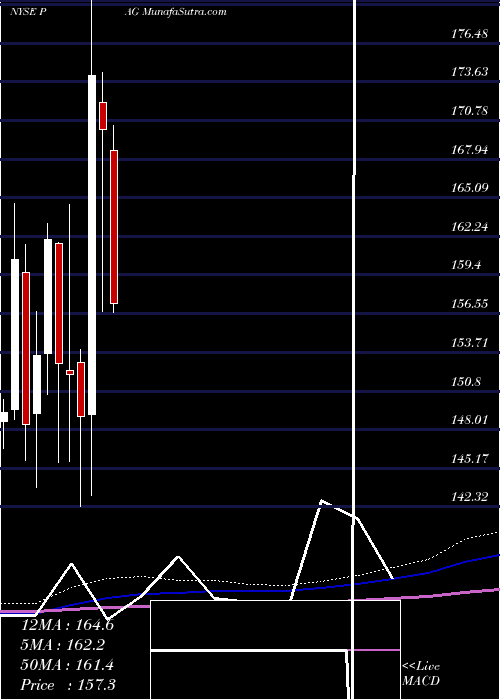Screen dimensions: 500x700
Task: Click the 170.78 price axis label
Action: pos(469,110)
